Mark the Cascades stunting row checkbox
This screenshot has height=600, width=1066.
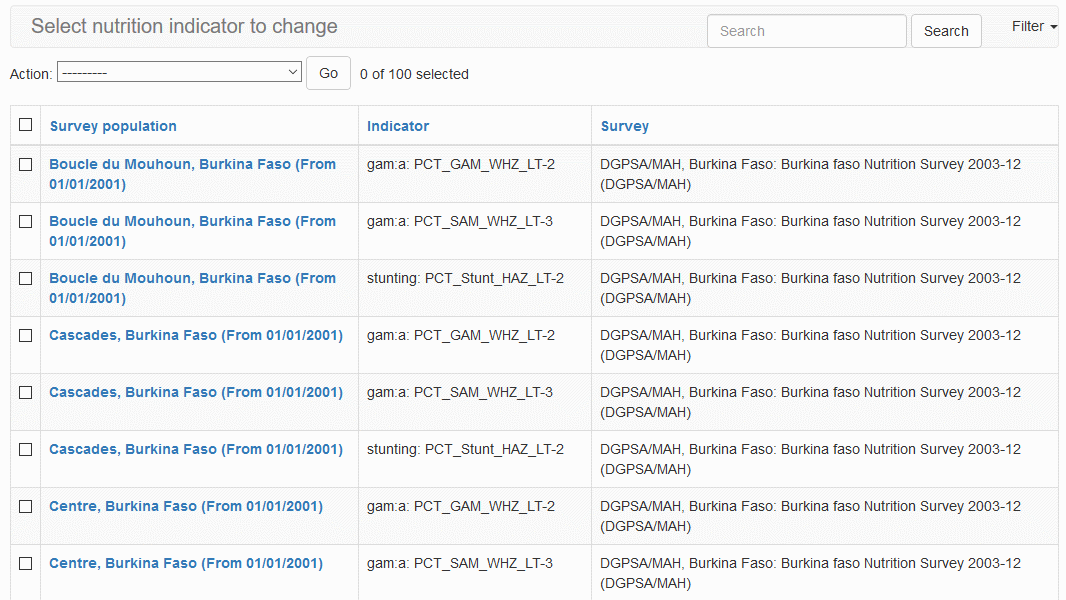(26, 450)
